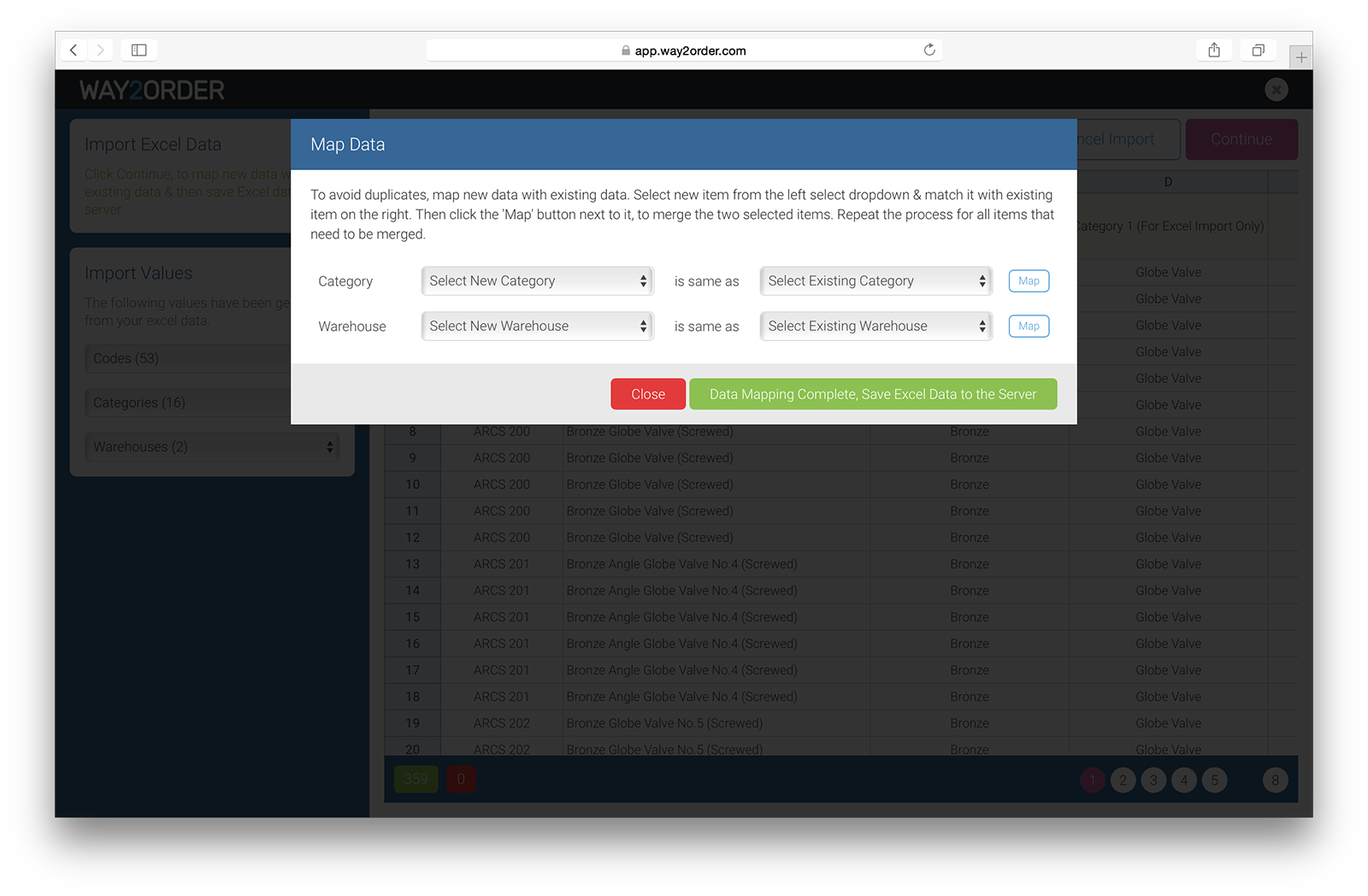Open the Categories (16) list
This screenshot has height=896, width=1368.
coord(188,403)
